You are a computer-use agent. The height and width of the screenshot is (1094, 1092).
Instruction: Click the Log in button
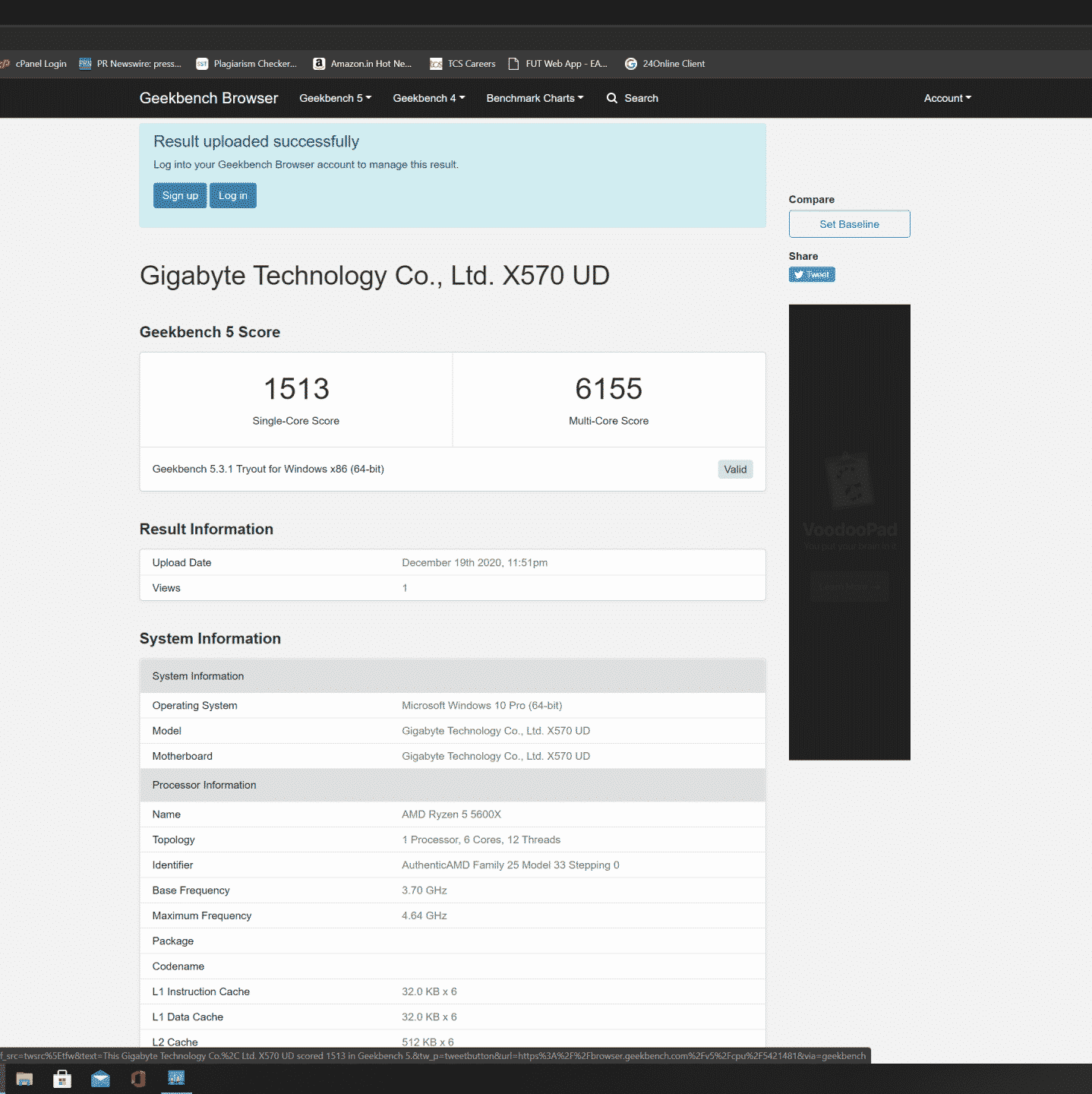pyautogui.click(x=233, y=195)
